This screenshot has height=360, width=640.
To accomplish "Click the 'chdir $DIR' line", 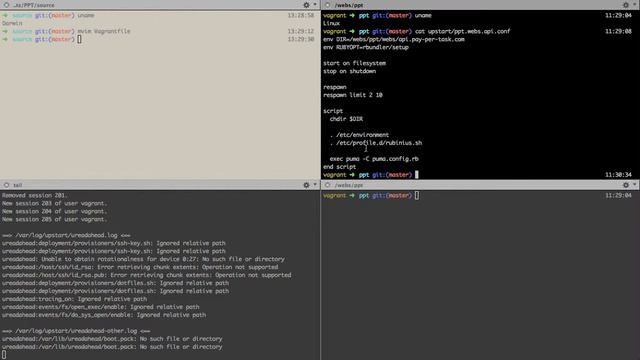I will point(346,119).
